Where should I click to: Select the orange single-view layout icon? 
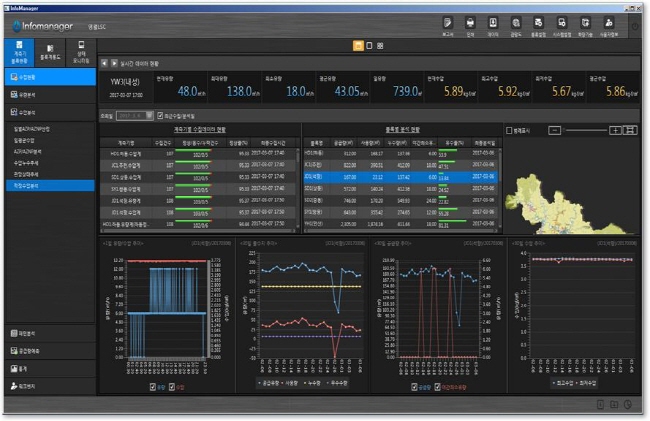coord(358,46)
